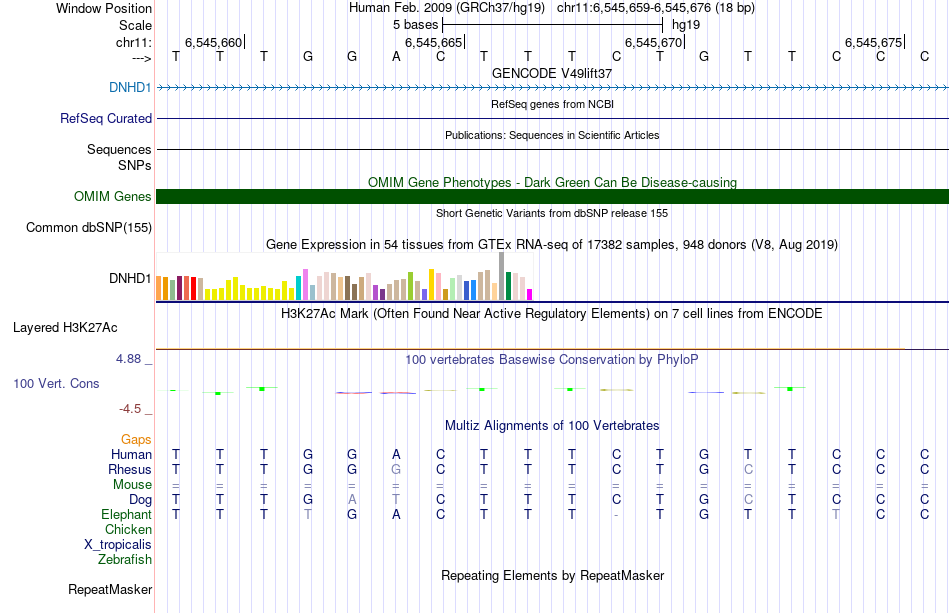Viewport: 950px width, 613px height.
Task: Click the Scale label on the left
Action: [135, 25]
